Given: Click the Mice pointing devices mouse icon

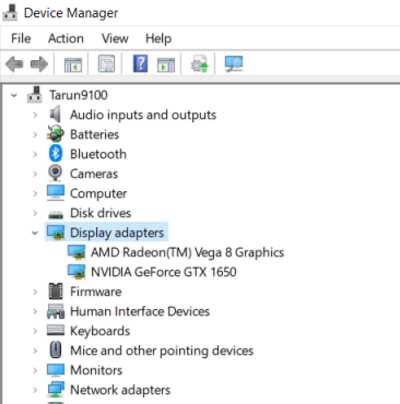Looking at the screenshot, I should (x=56, y=350).
